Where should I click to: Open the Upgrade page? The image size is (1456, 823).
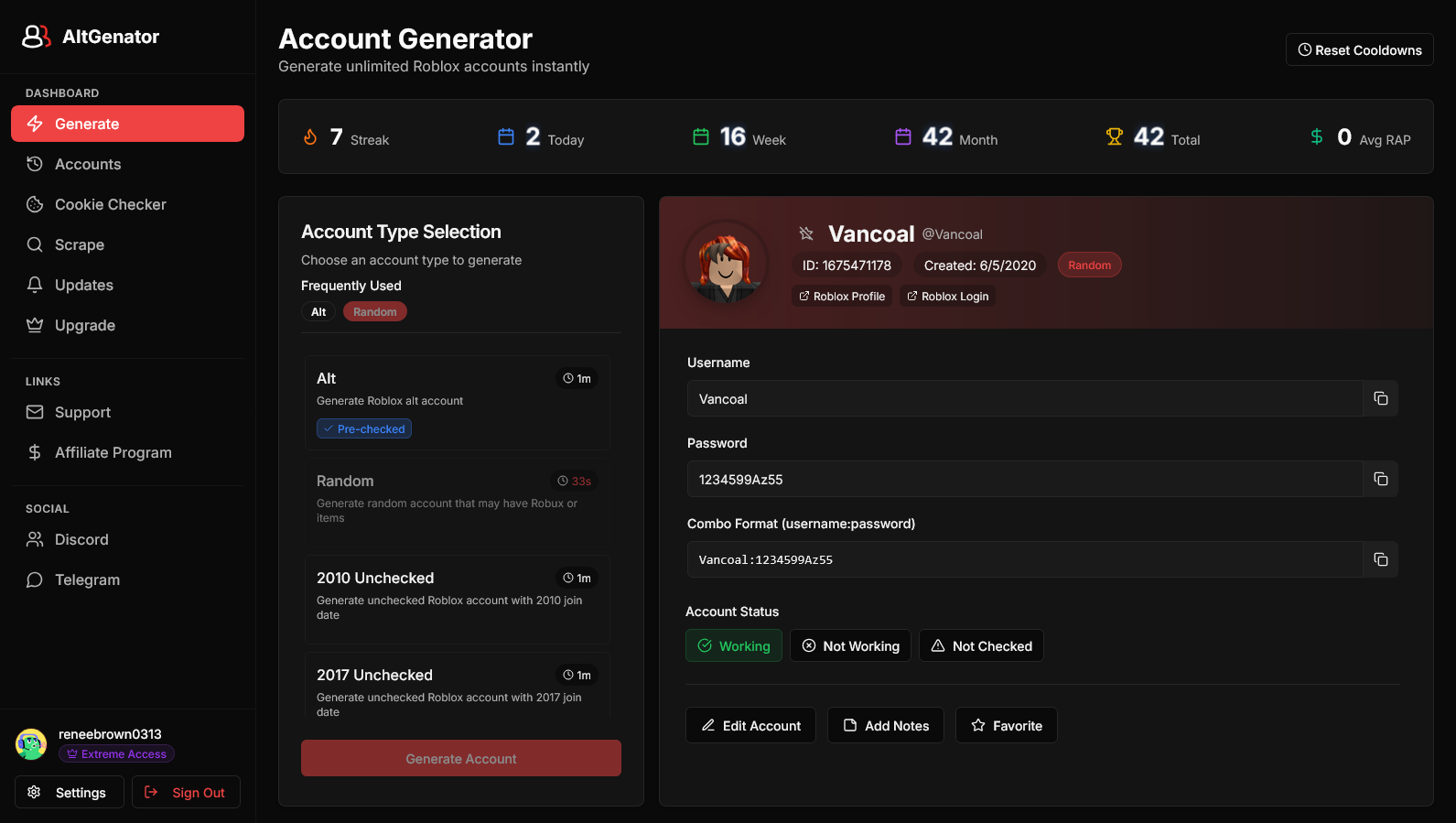pos(127,325)
